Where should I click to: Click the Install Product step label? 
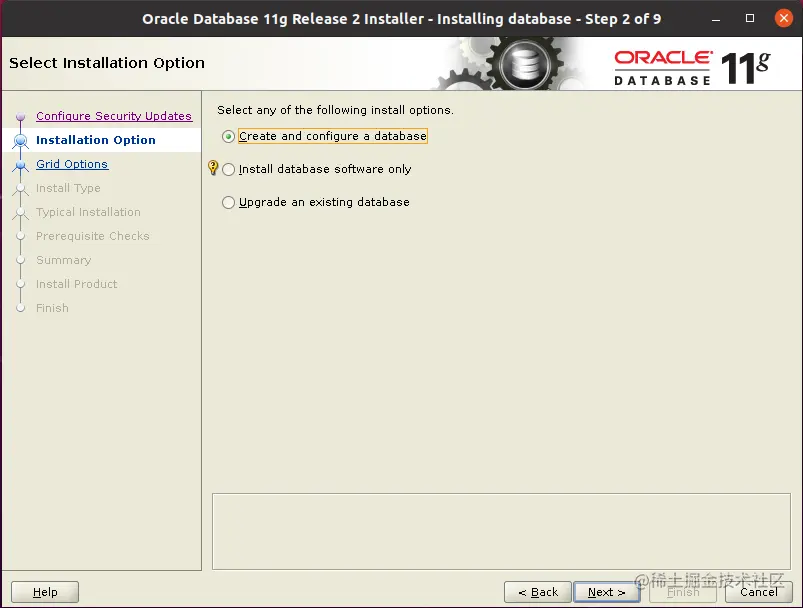(x=76, y=284)
